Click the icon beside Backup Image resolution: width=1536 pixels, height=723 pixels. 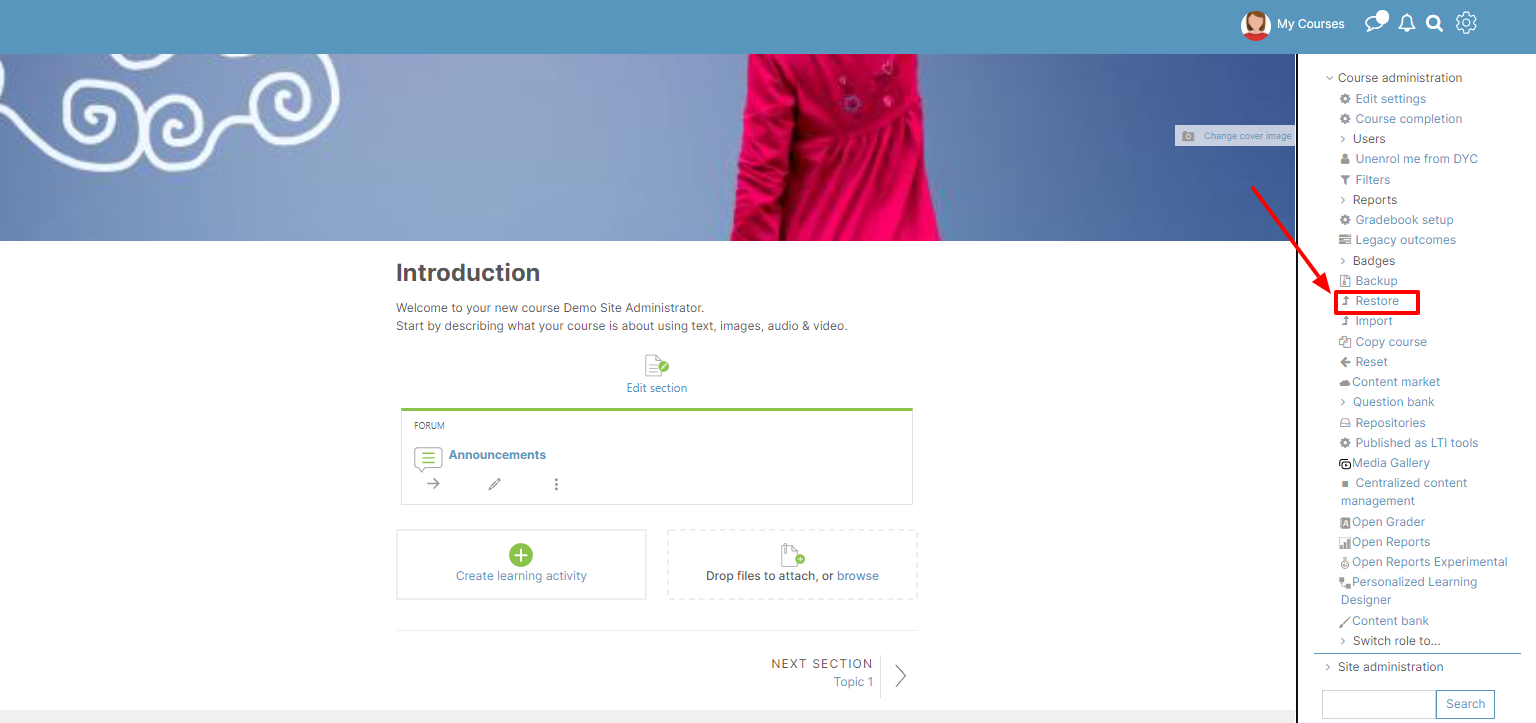click(x=1345, y=281)
